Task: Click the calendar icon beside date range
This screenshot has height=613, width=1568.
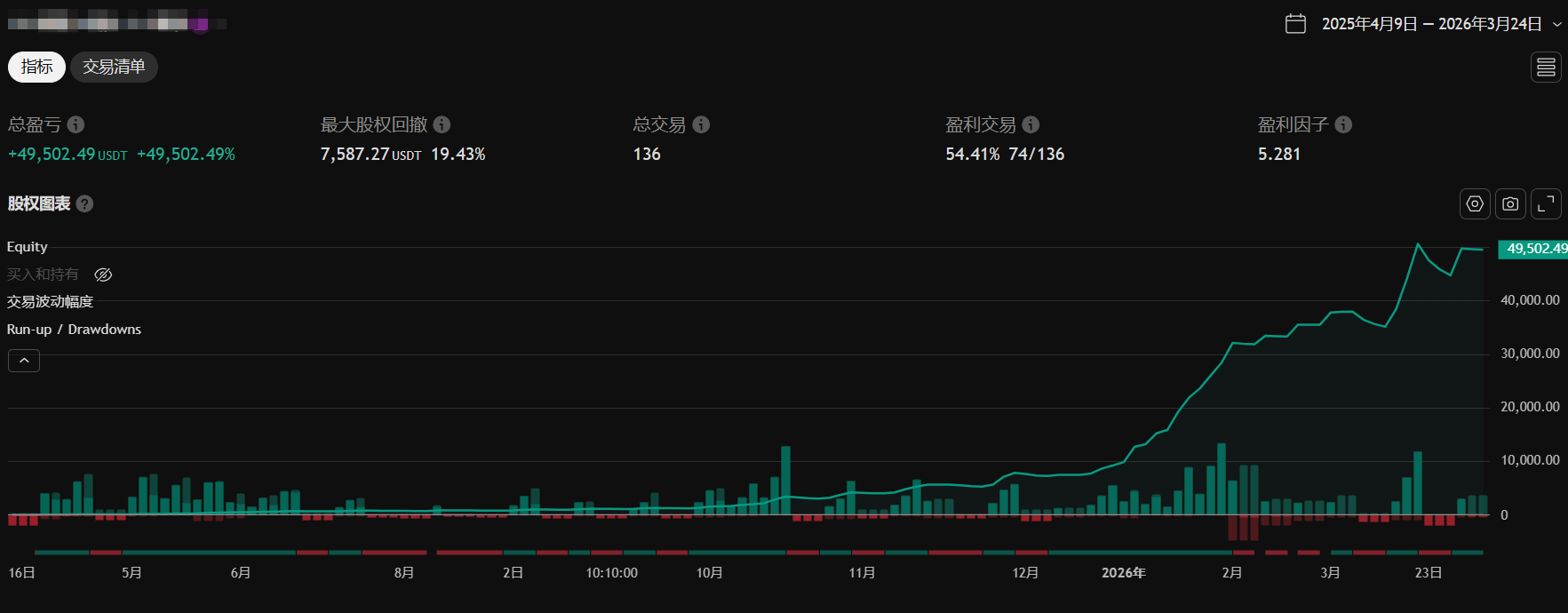Action: click(x=1295, y=24)
